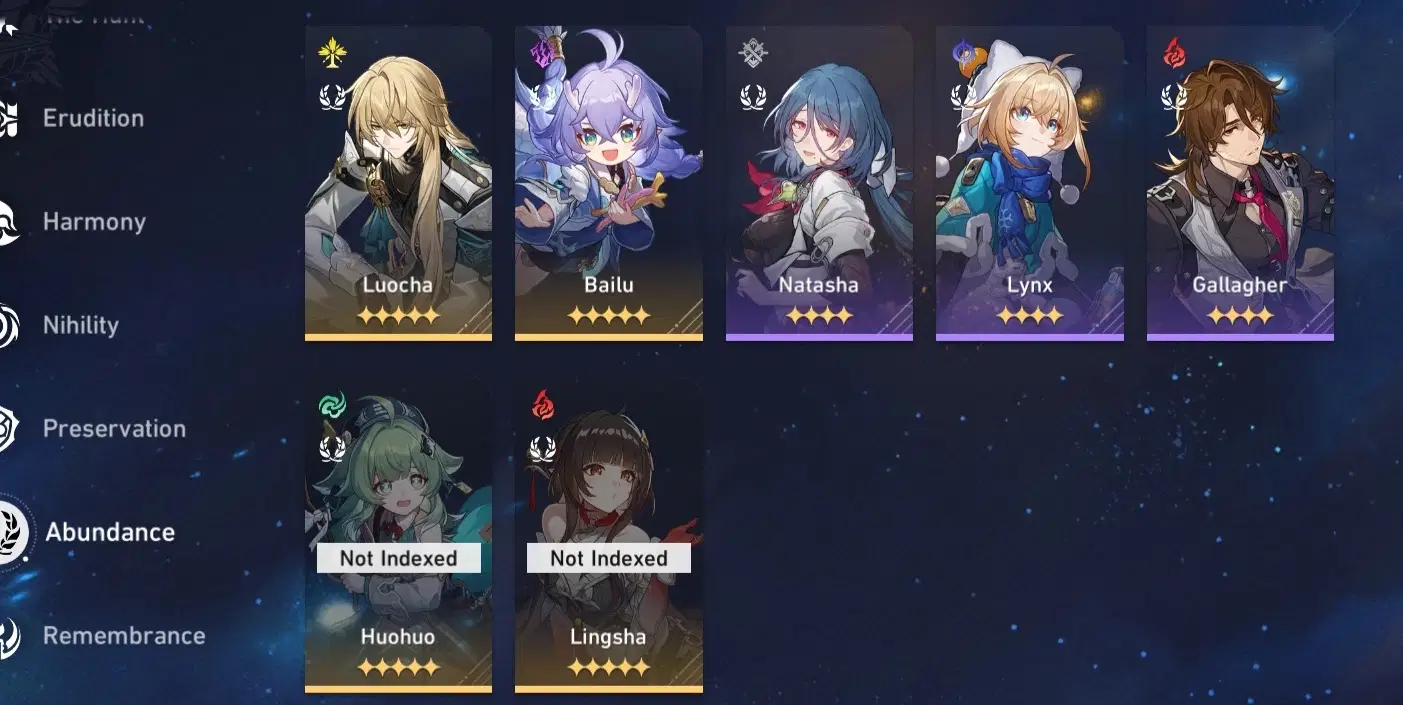Image resolution: width=1403 pixels, height=705 pixels.
Task: Click Gallagher's Fire element icon
Action: point(1174,53)
